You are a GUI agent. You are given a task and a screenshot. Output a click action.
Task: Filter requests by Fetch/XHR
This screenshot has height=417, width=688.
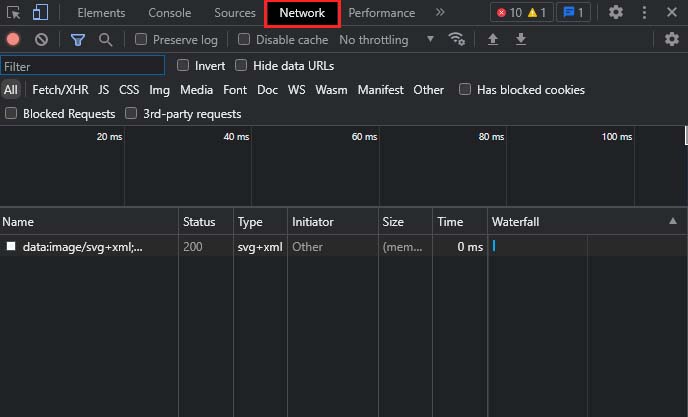pyautogui.click(x=60, y=90)
